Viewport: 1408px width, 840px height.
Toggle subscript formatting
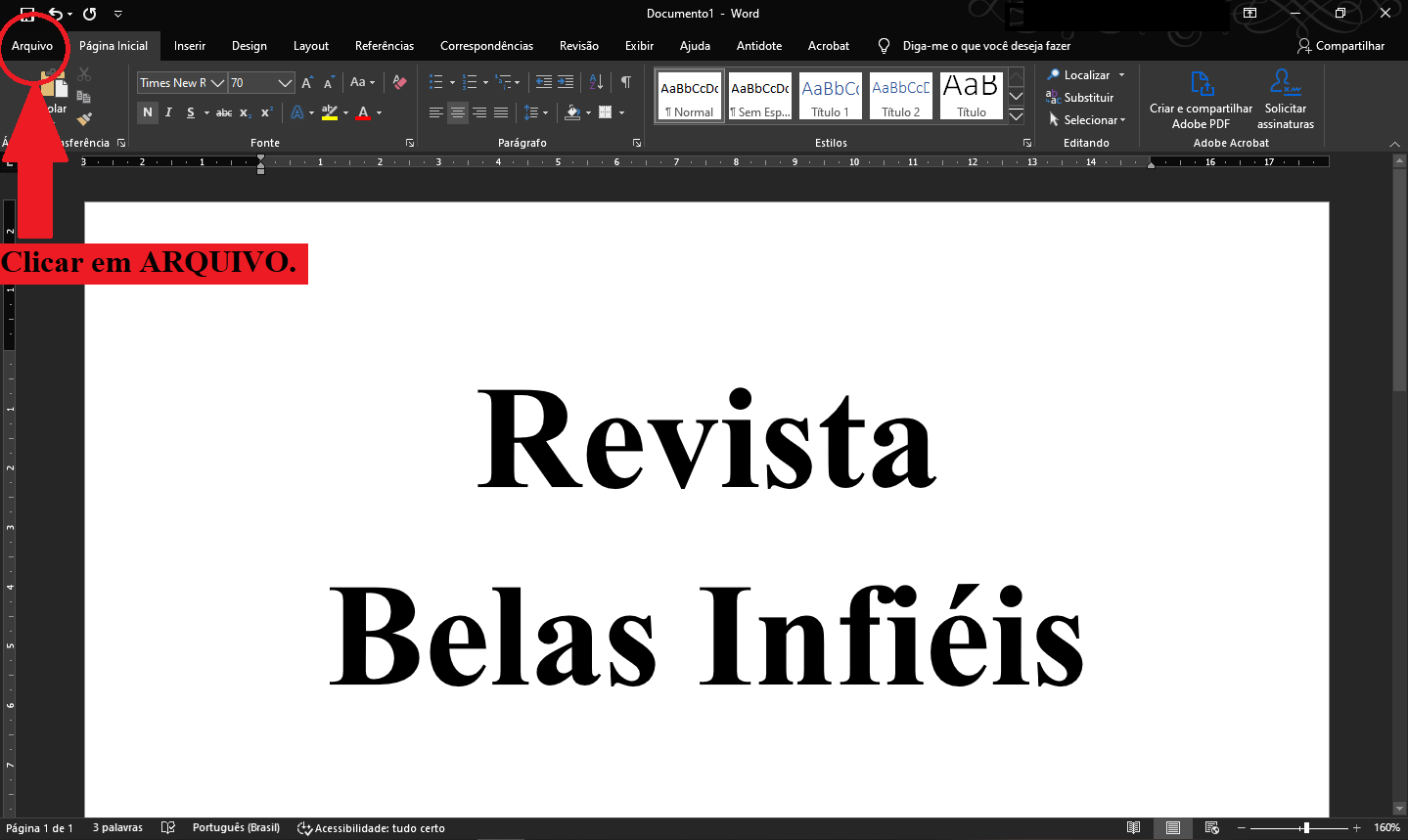[246, 112]
